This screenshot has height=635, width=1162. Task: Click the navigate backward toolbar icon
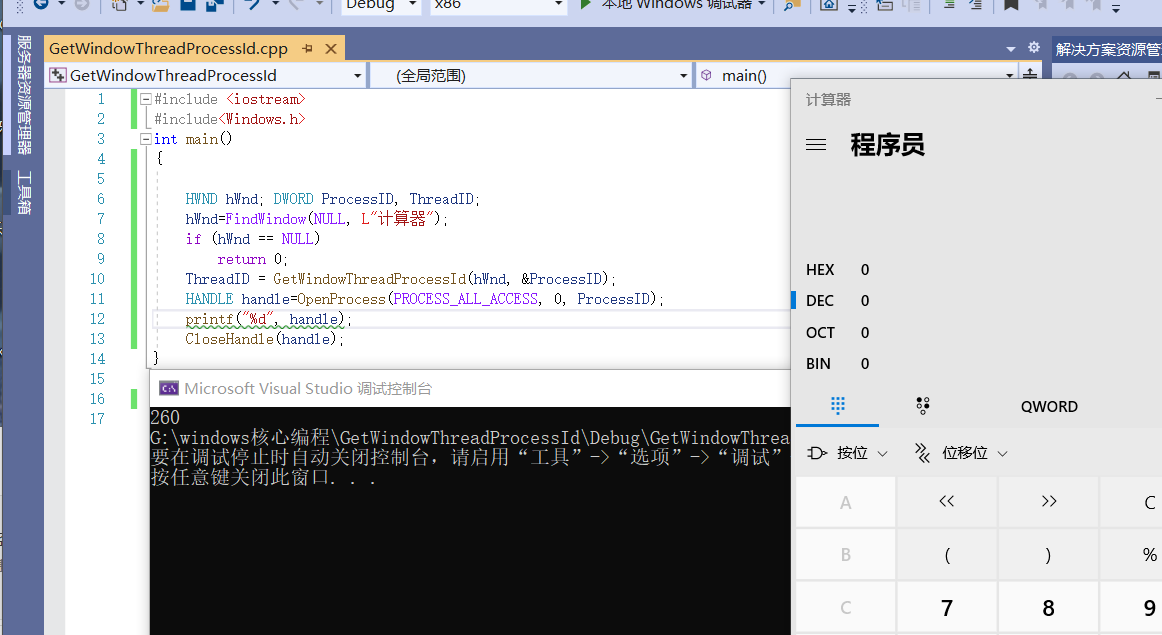coord(41,4)
